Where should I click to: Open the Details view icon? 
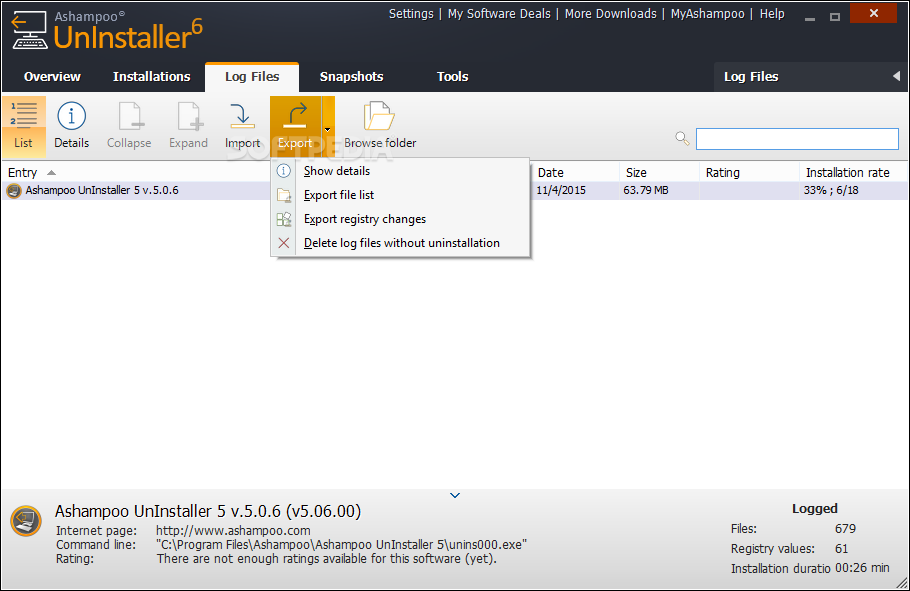tap(71, 116)
